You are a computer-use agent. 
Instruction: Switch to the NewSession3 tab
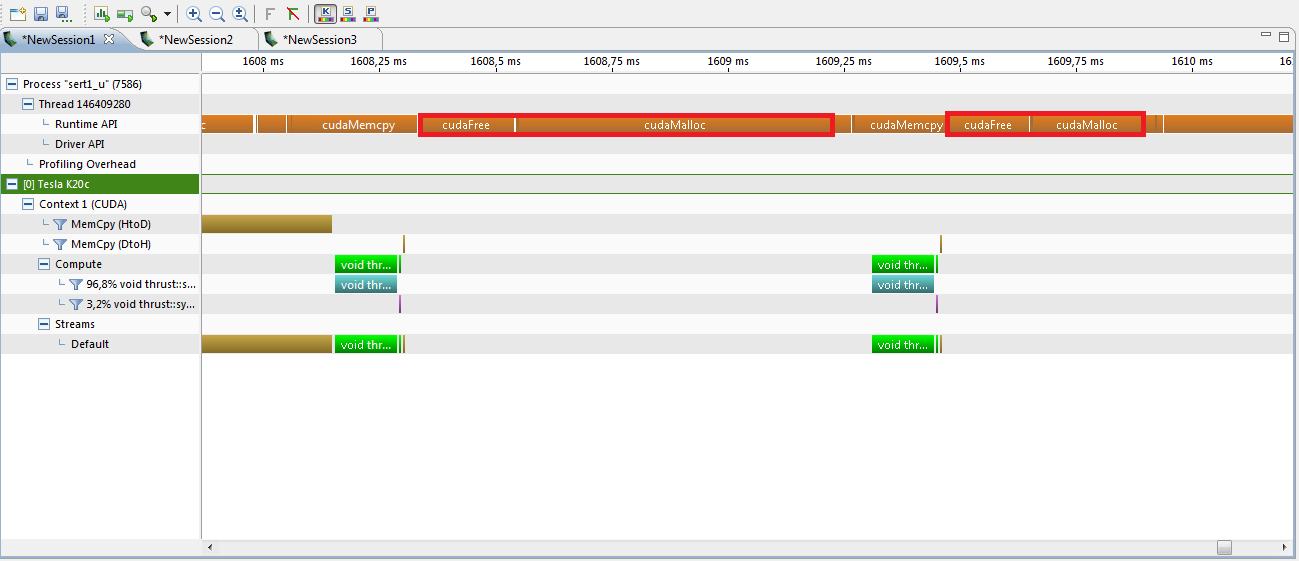[319, 40]
